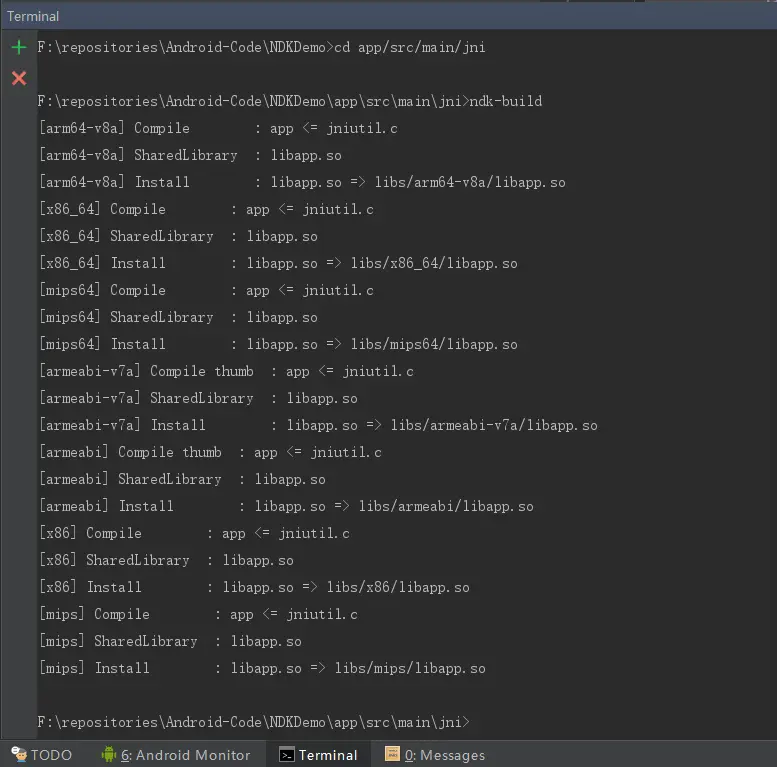The height and width of the screenshot is (767, 777).
Task: Click the '[x86] Compile' output line
Action: (x=194, y=534)
